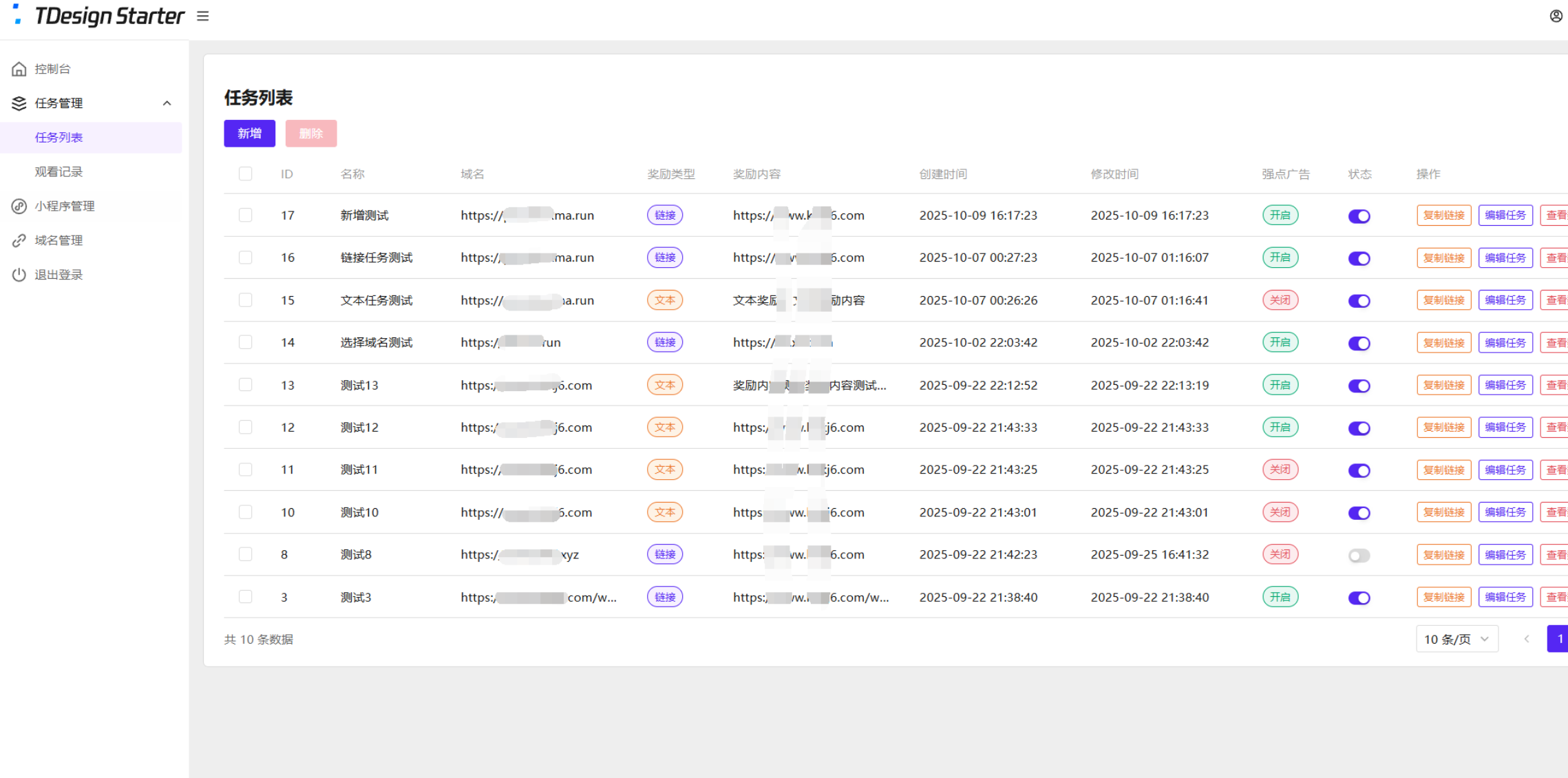Open 观看记录 submenu item

click(x=59, y=171)
